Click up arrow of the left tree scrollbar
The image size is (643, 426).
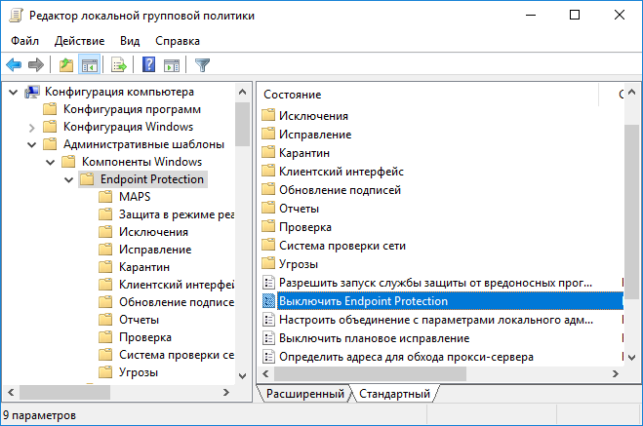point(242,92)
